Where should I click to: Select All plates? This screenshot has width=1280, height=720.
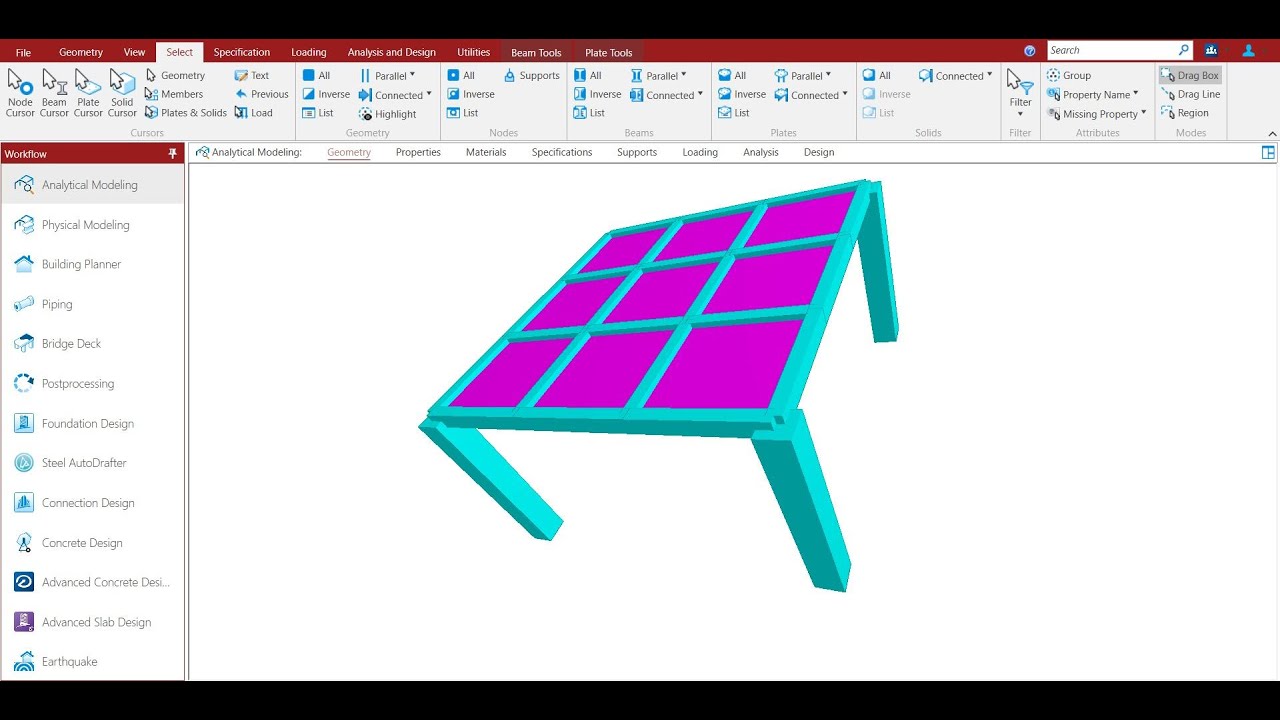click(732, 75)
